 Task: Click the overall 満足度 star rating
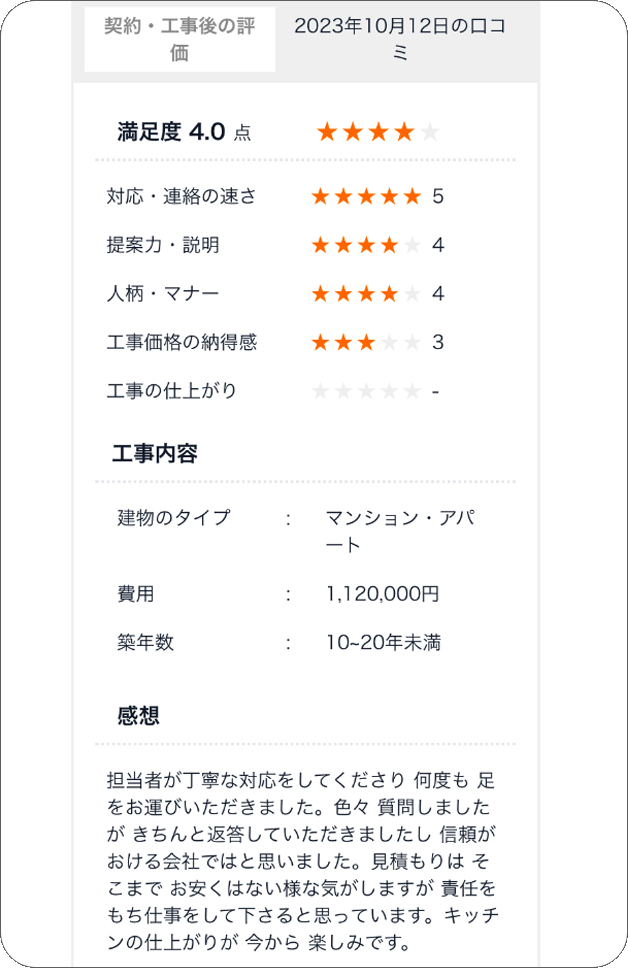coord(378,132)
